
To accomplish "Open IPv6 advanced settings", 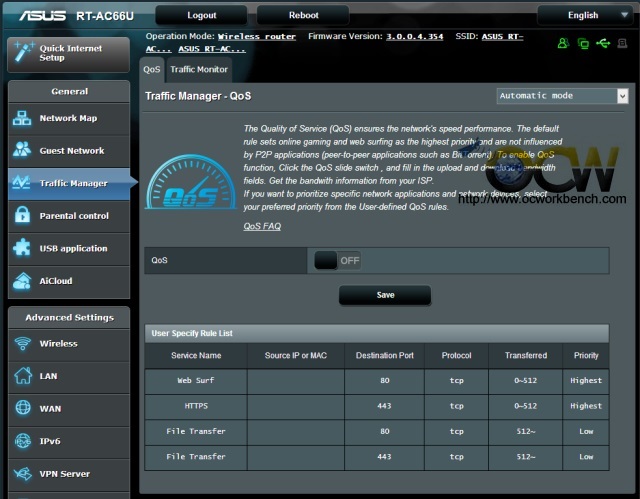I will tap(69, 441).
